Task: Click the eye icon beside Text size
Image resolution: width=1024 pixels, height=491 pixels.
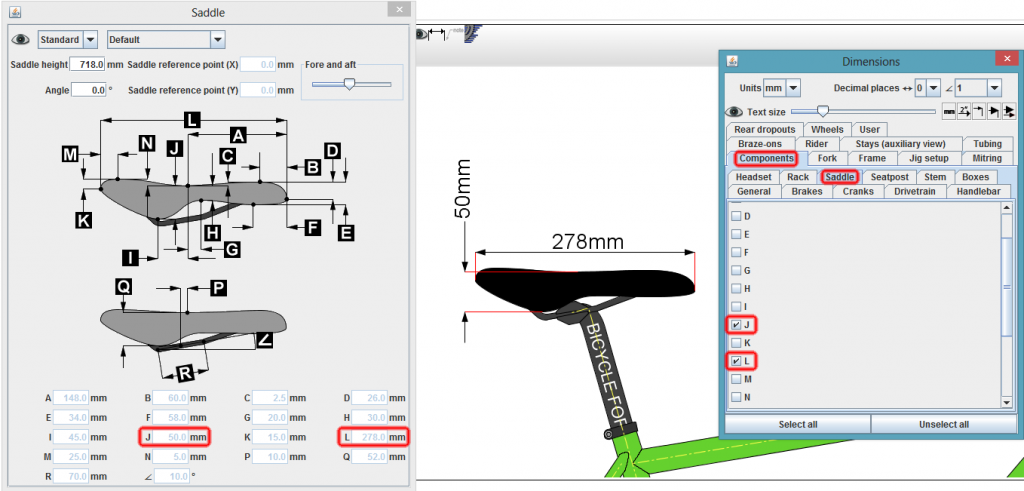Action: 733,112
